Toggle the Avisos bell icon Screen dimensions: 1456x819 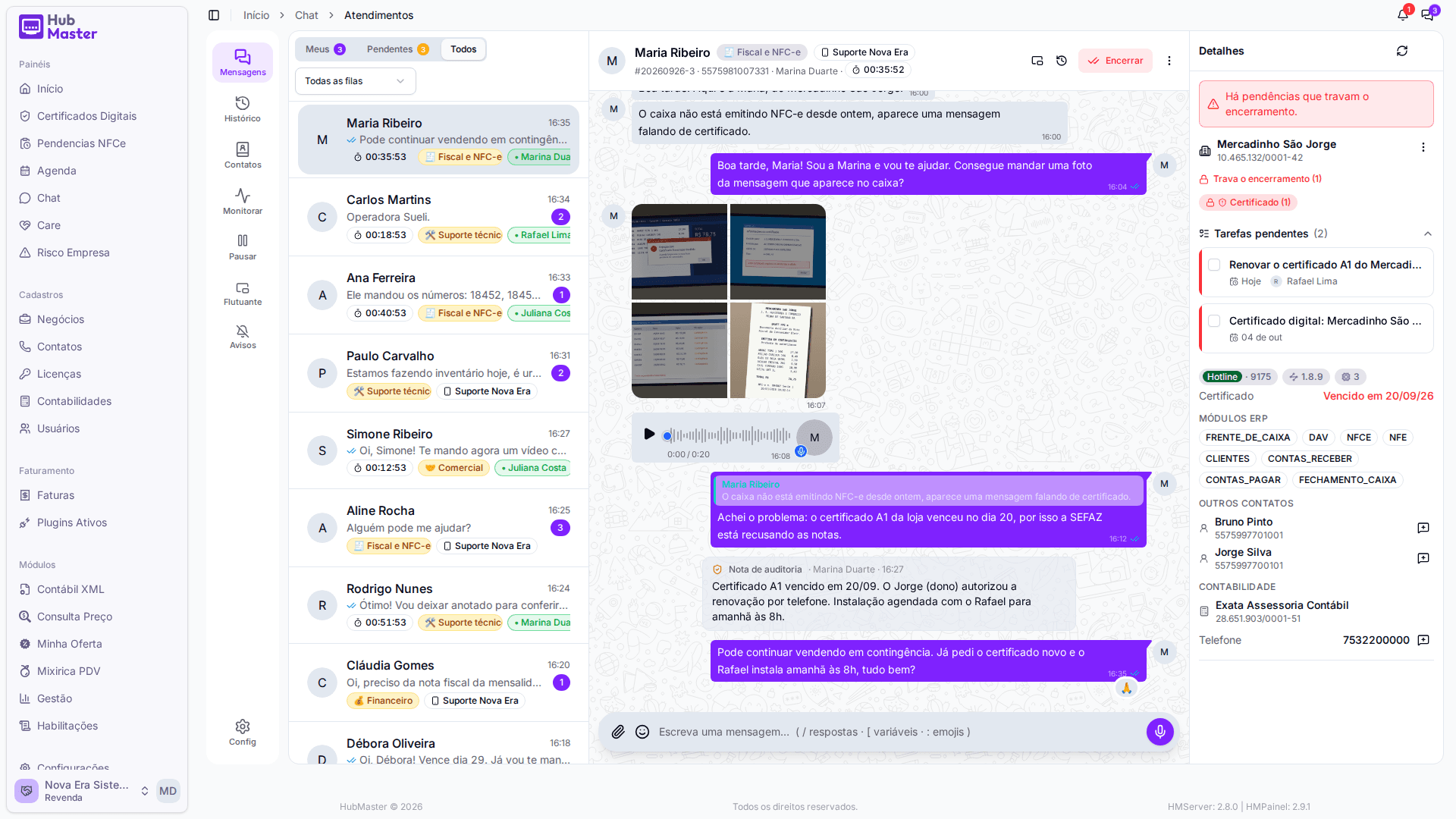pyautogui.click(x=243, y=337)
